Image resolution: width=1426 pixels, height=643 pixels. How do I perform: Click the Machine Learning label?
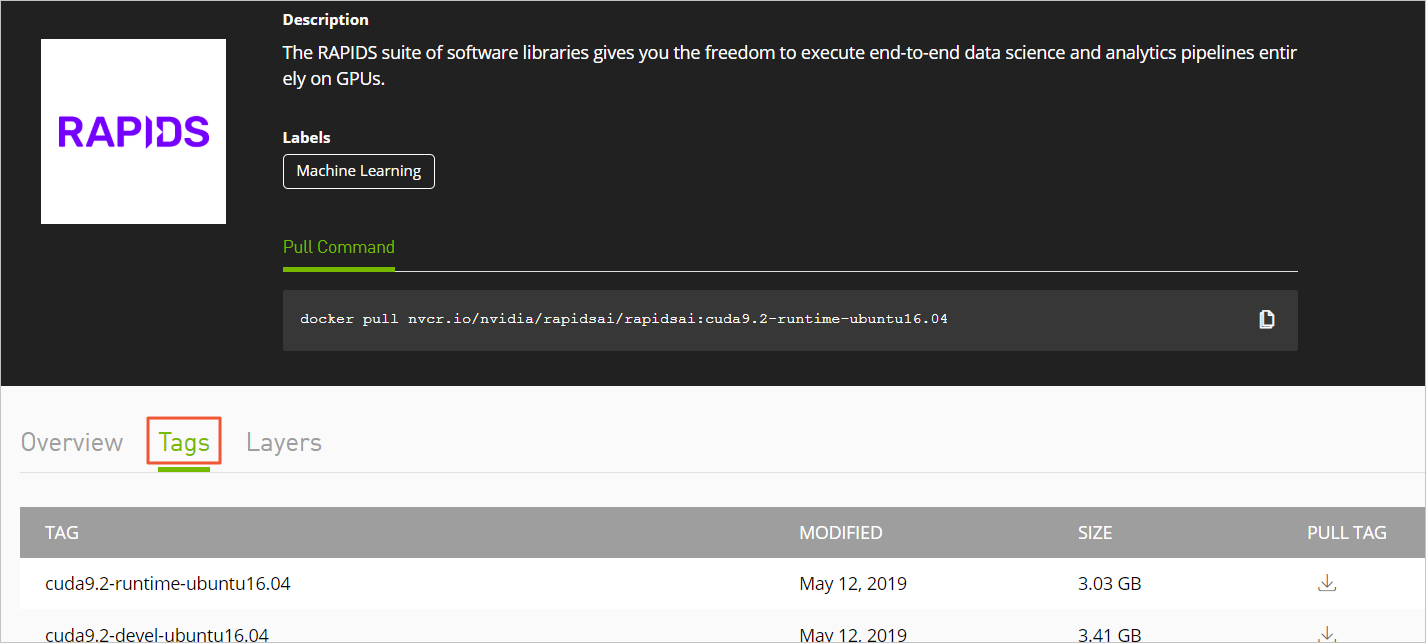click(359, 171)
